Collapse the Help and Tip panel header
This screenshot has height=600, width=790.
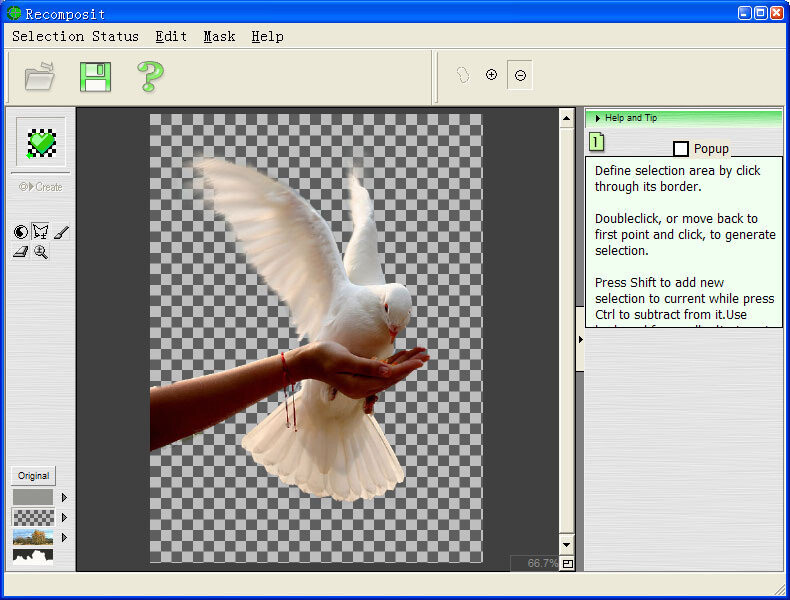[683, 118]
